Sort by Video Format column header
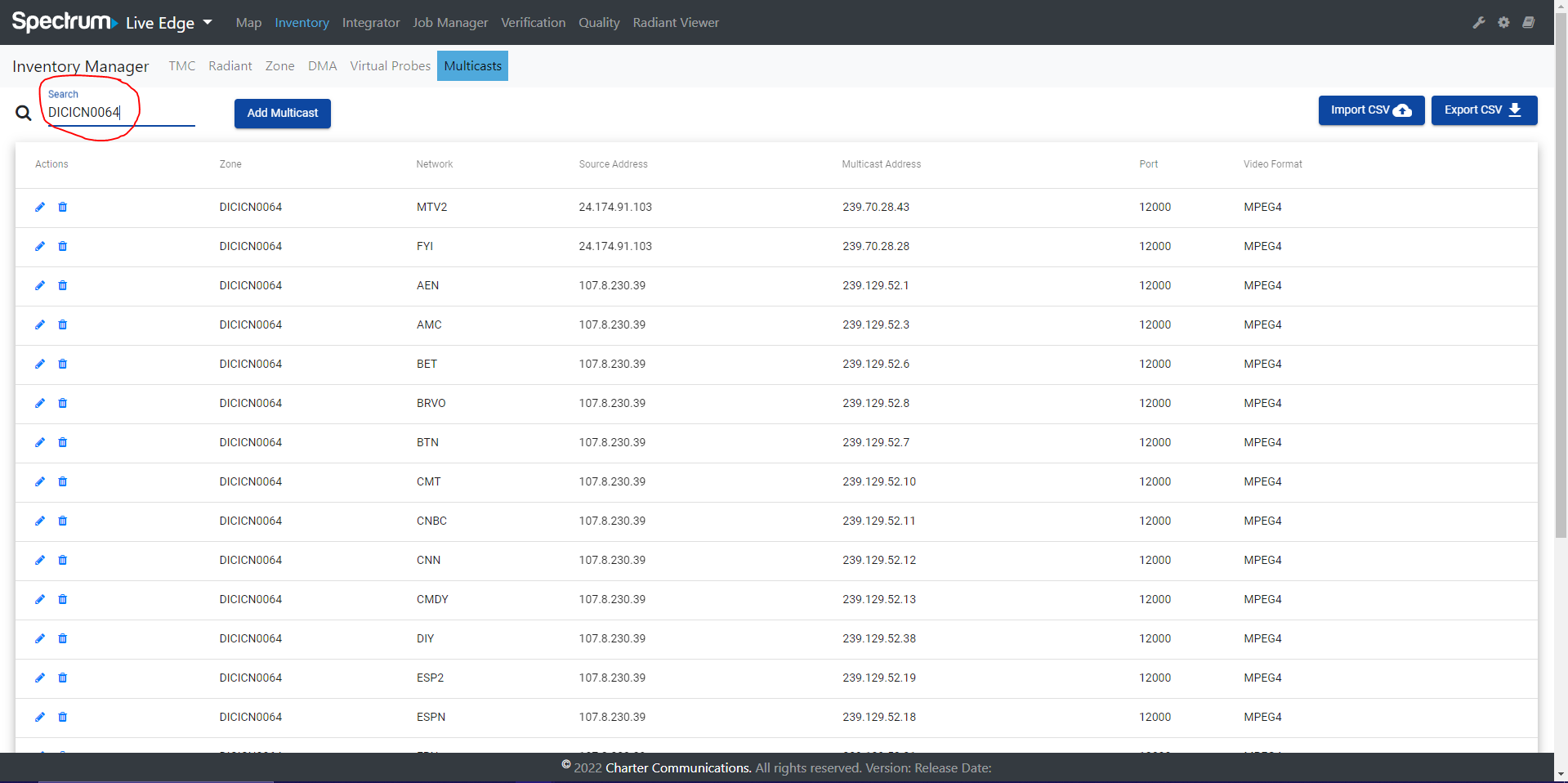This screenshot has height=783, width=1568. 1273,164
